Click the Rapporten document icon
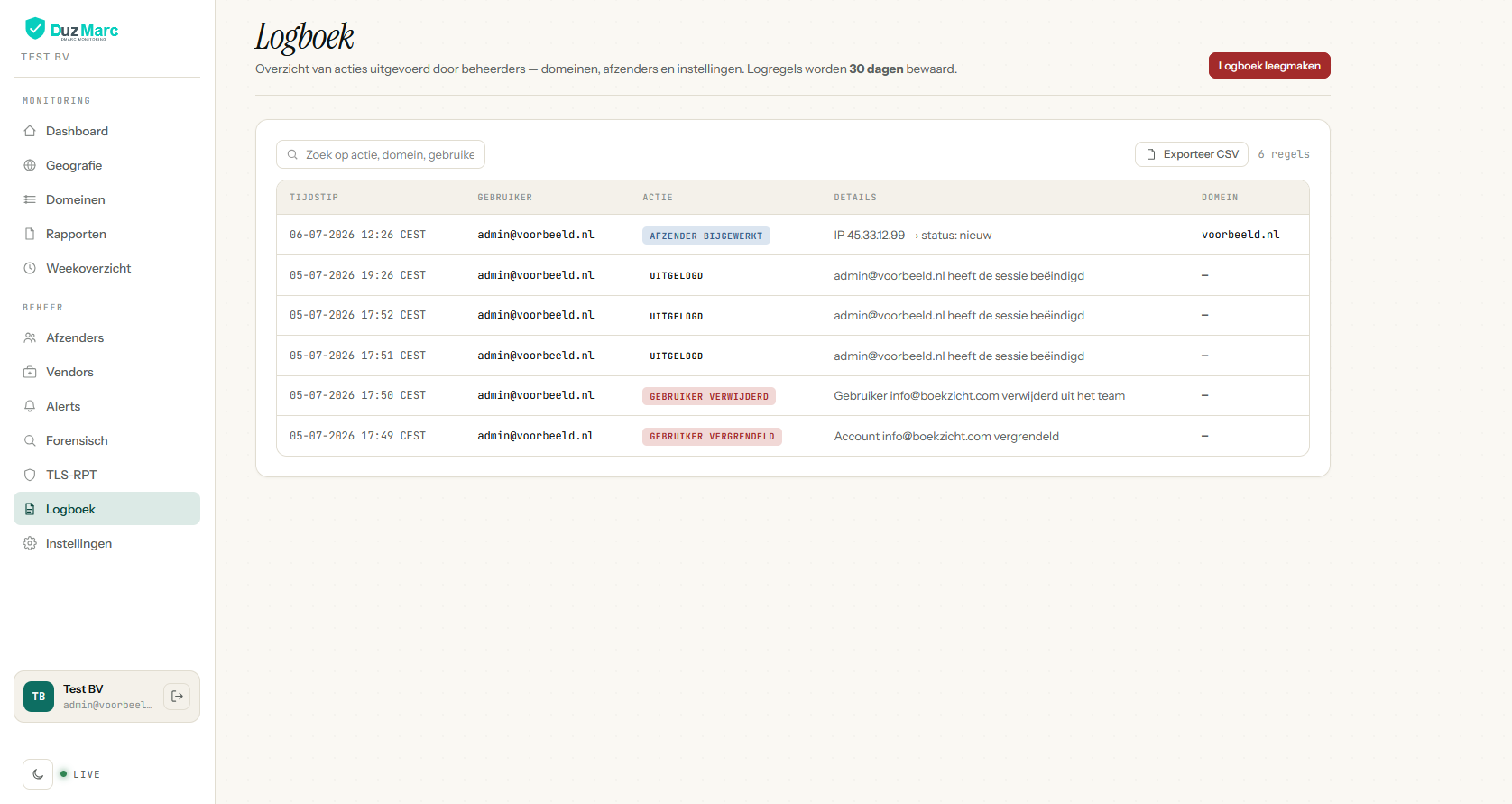This screenshot has width=1512, height=804. (x=30, y=234)
